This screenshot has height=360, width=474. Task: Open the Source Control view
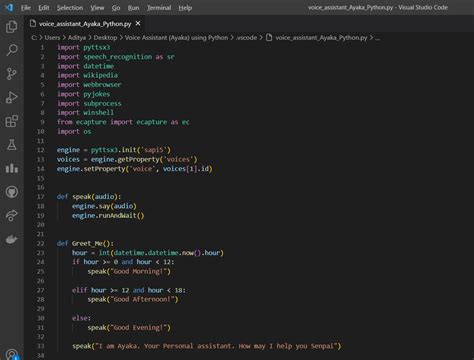pos(12,74)
